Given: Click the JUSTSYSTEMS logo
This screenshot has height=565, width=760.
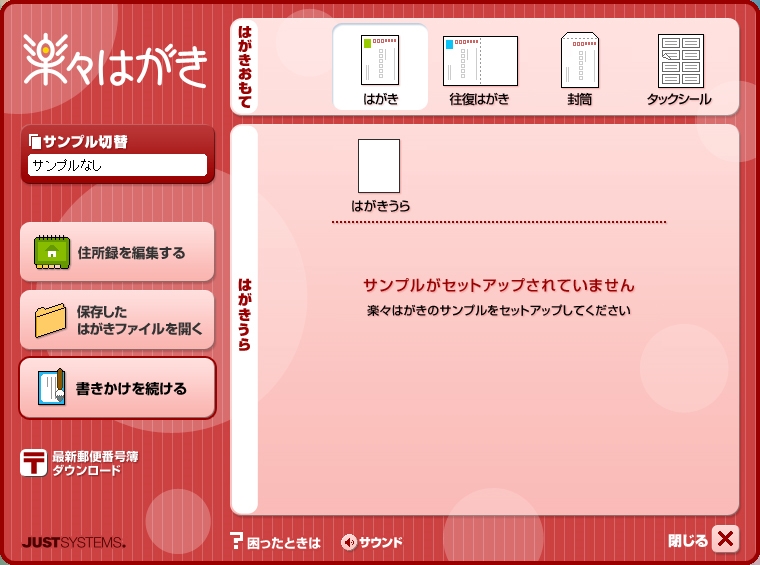Looking at the screenshot, I should [74, 542].
